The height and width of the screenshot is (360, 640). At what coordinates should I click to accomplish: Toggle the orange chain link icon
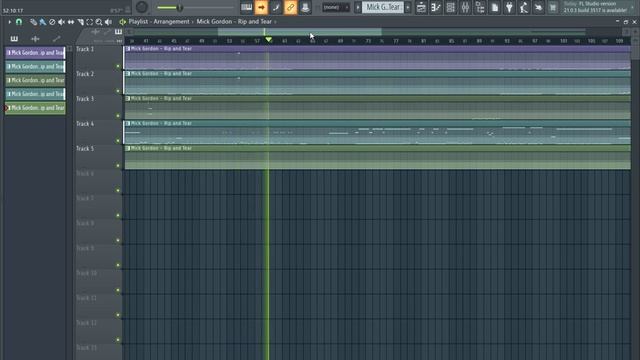290,7
